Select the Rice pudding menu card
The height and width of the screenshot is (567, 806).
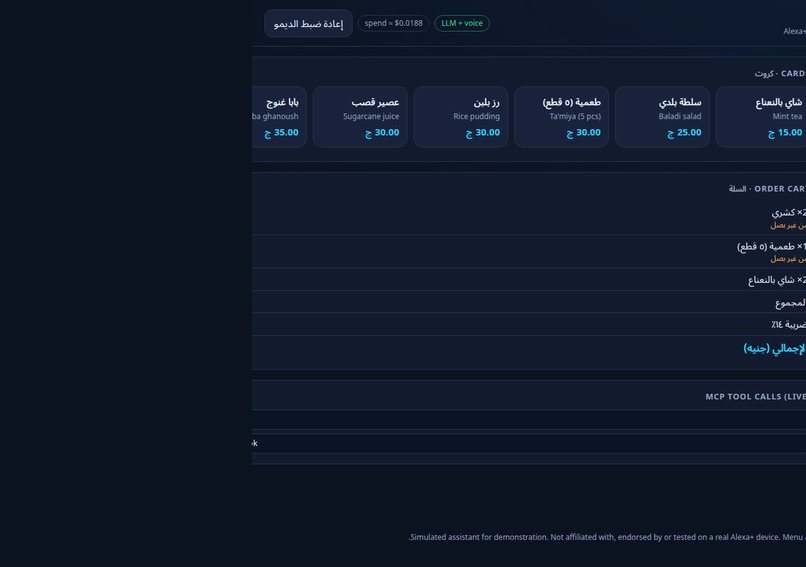tap(461, 117)
